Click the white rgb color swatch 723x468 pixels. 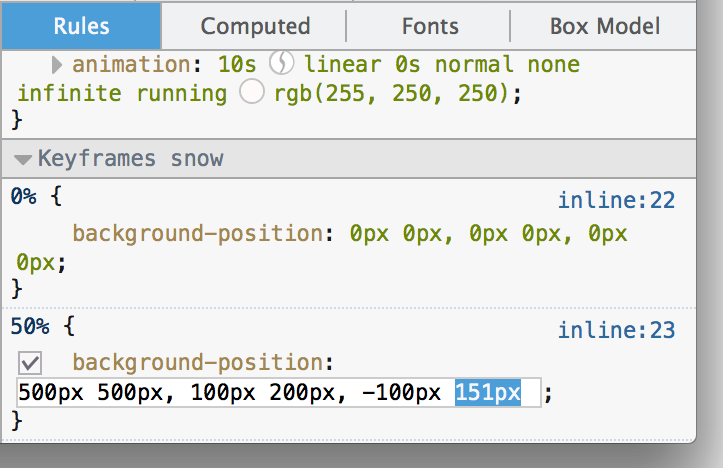pos(252,93)
